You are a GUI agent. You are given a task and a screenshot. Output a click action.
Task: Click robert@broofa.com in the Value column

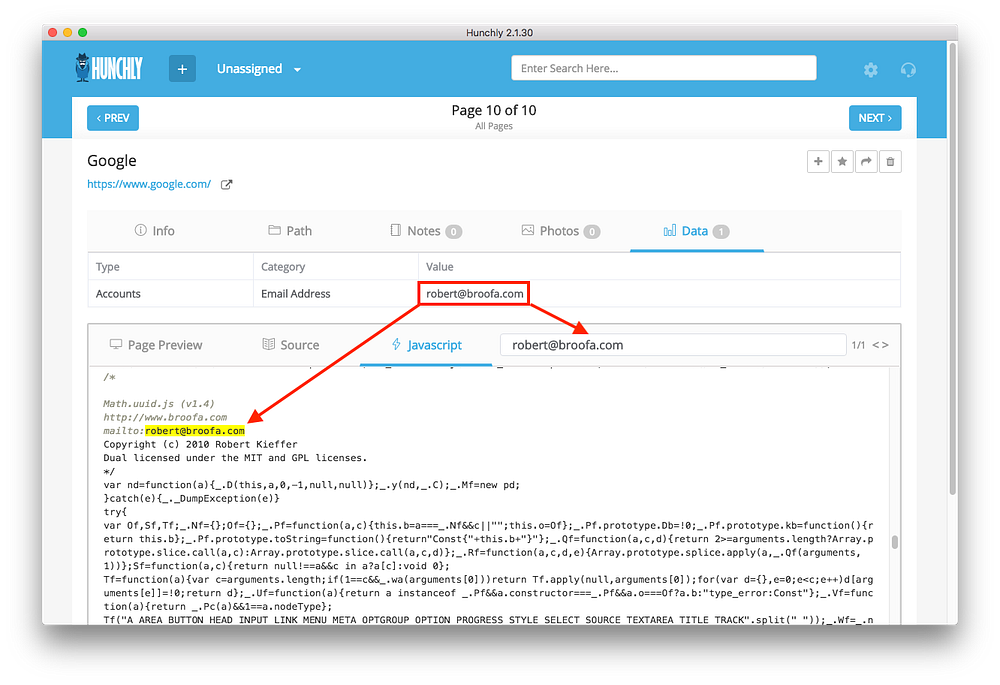(474, 294)
